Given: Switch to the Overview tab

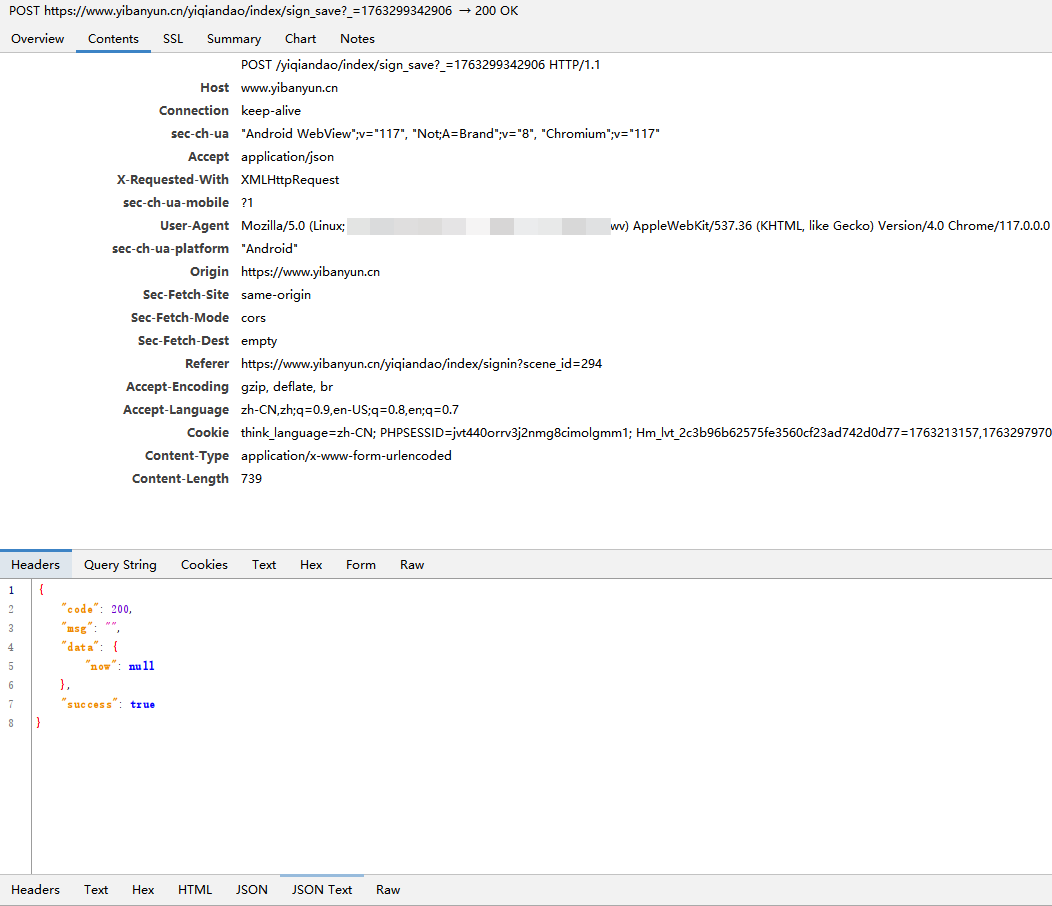Looking at the screenshot, I should 37,39.
